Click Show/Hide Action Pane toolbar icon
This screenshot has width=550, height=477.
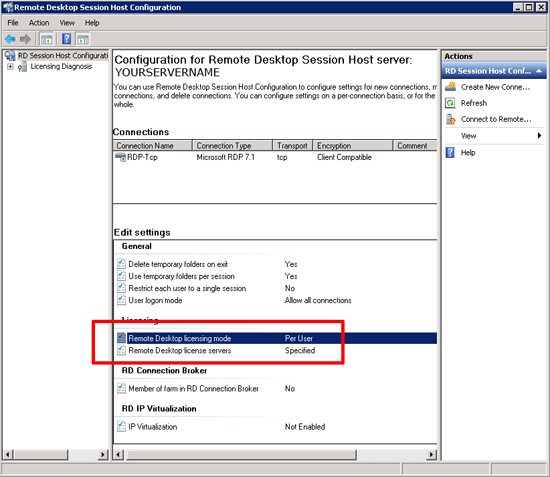tap(83, 39)
